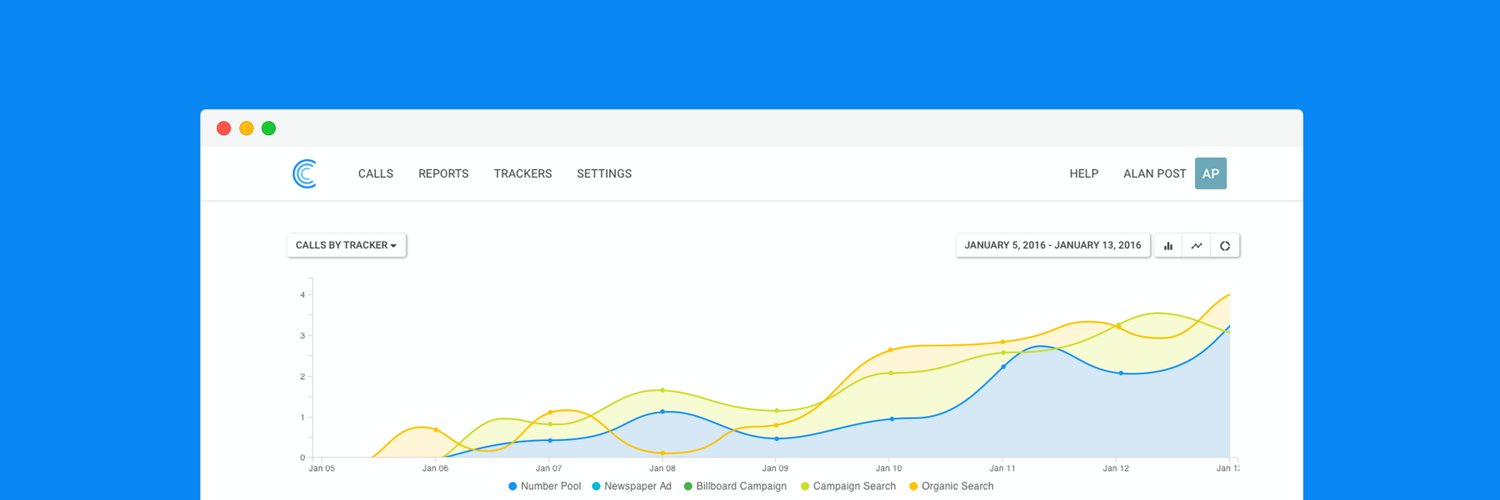Switch to bar chart view
The image size is (1500, 500).
[x=1168, y=246]
